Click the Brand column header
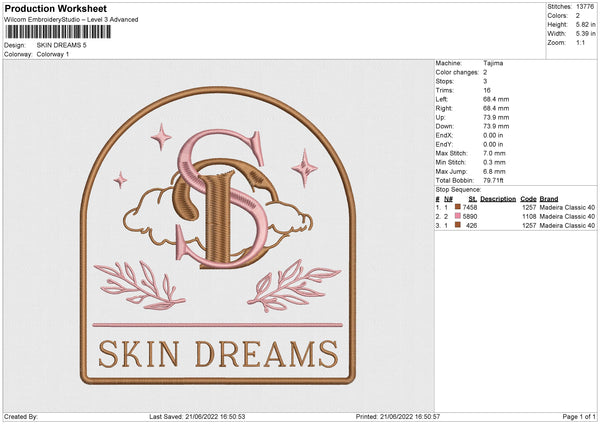The width and height of the screenshot is (600, 424). (x=549, y=199)
